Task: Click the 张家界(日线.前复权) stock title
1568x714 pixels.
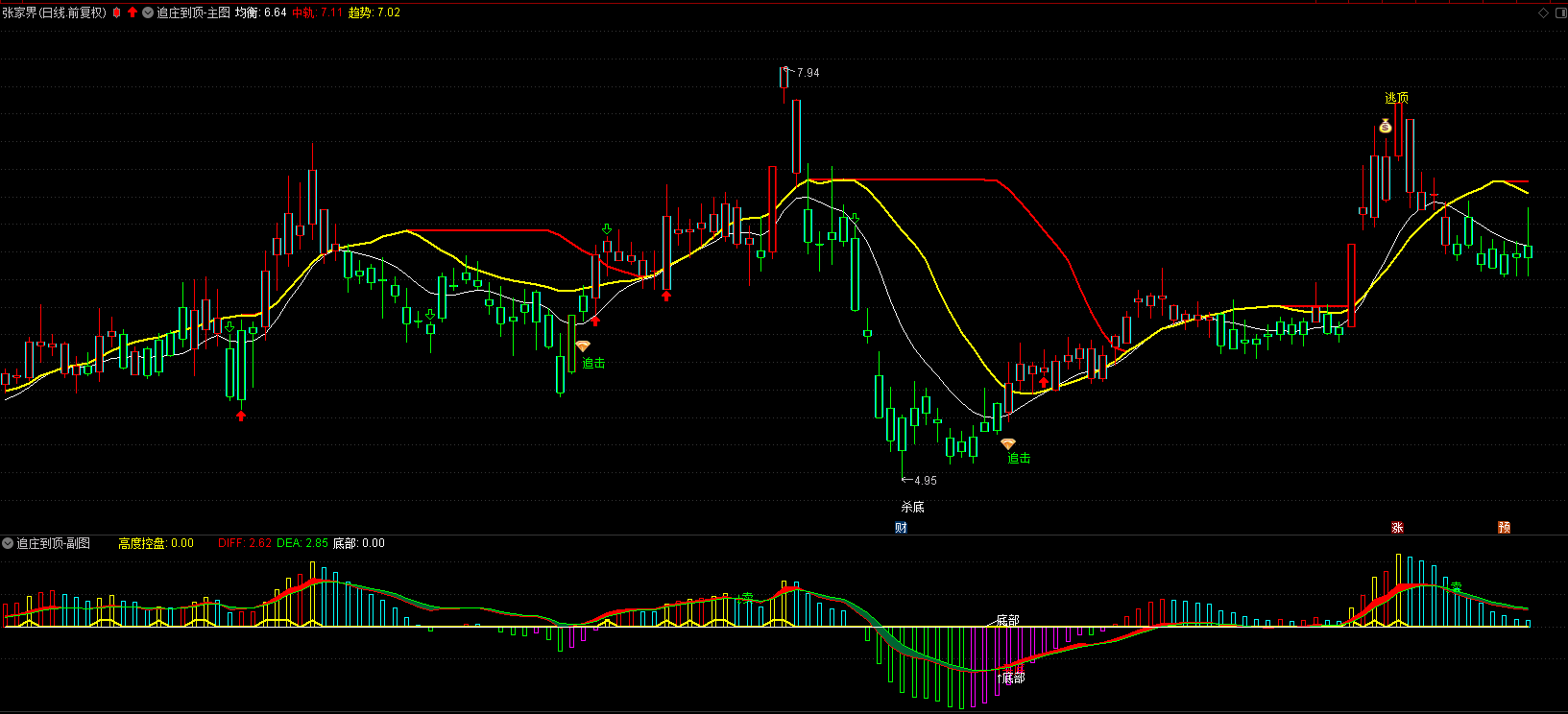Action: click(54, 12)
